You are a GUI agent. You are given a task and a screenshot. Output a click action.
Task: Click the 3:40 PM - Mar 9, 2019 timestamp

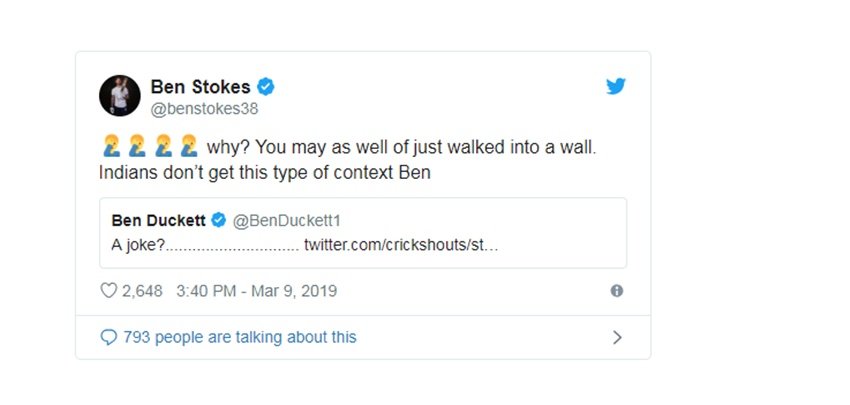point(256,291)
